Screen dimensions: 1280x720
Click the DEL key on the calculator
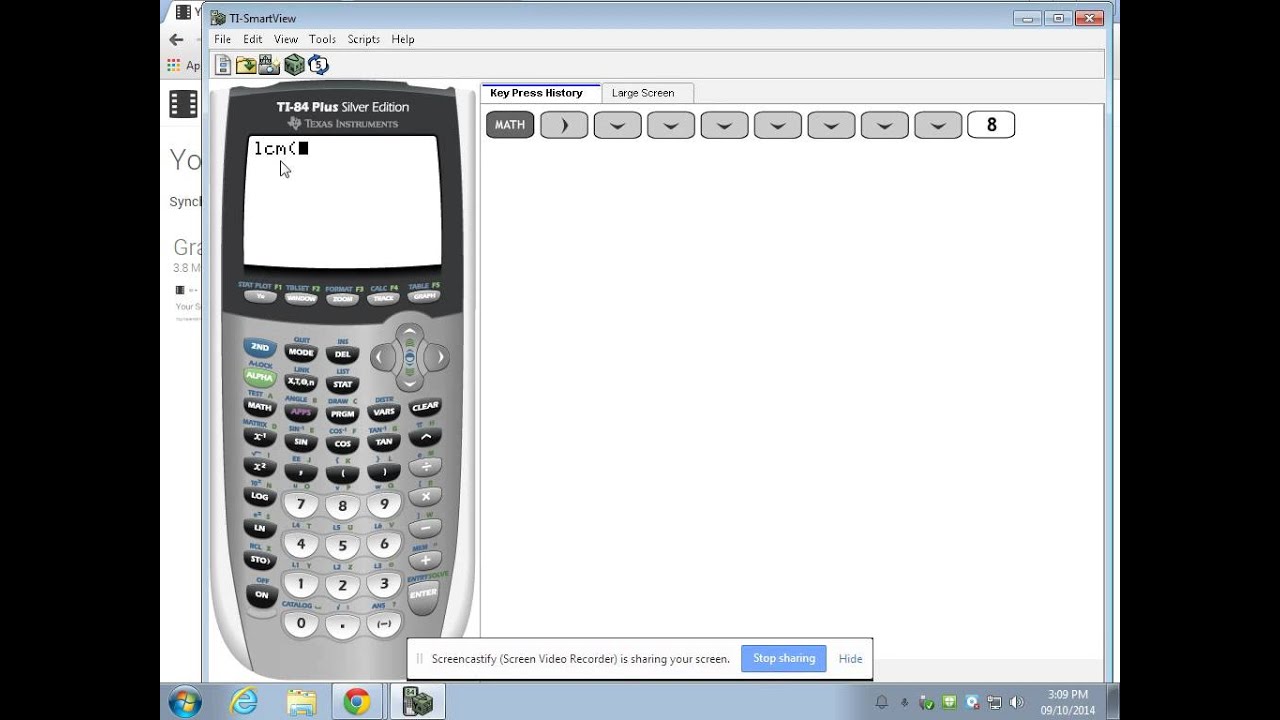343,355
